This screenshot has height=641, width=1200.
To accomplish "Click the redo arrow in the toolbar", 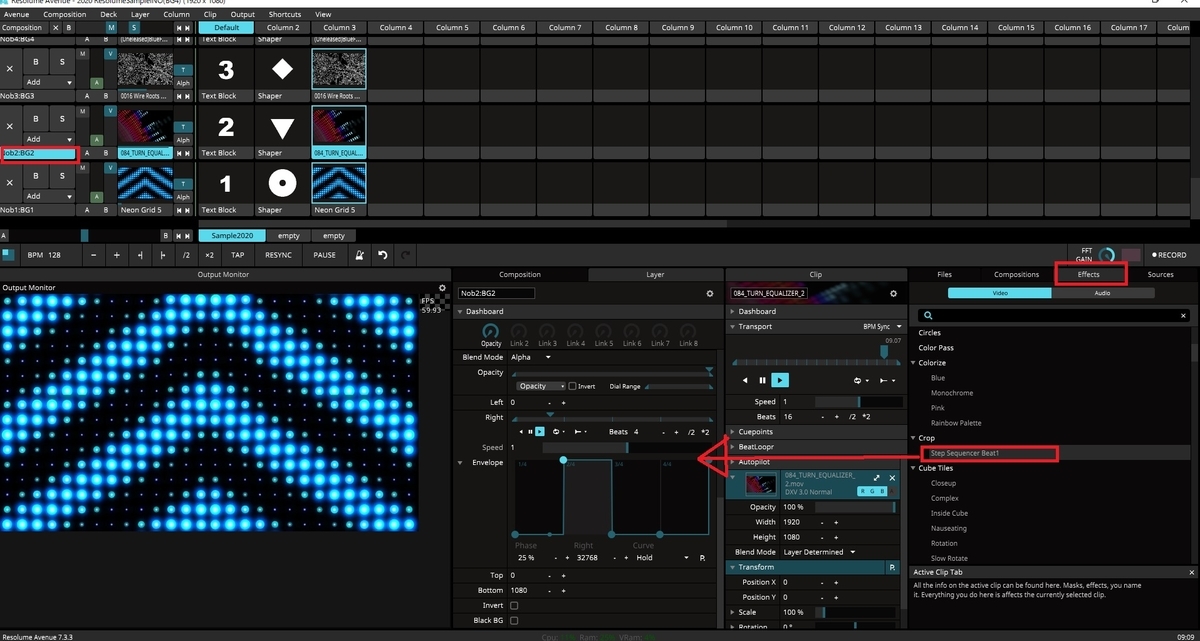I will (x=405, y=255).
